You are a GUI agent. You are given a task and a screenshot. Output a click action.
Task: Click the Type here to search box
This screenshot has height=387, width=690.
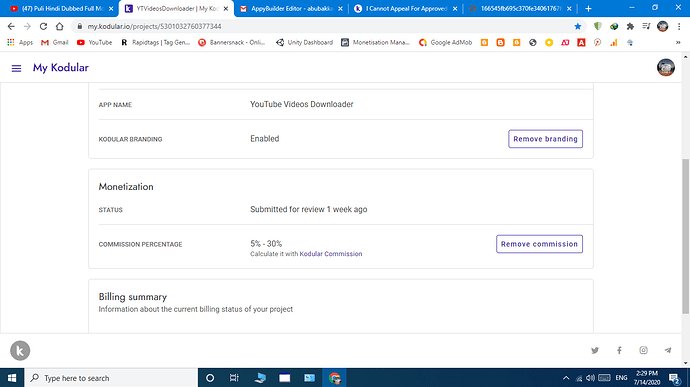click(111, 378)
